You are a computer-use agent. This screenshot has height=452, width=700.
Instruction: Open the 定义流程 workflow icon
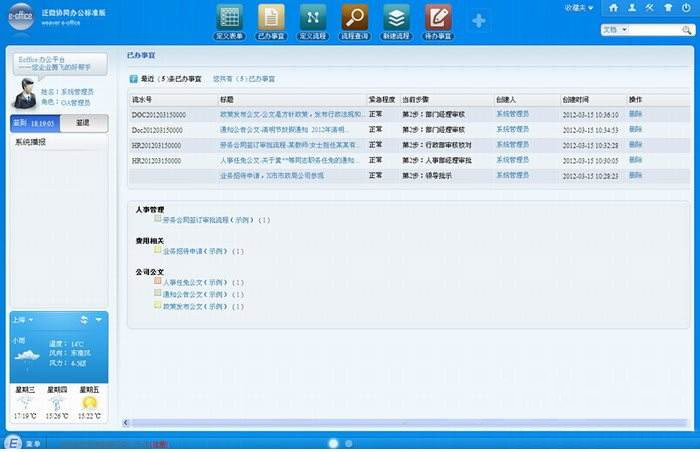[312, 18]
